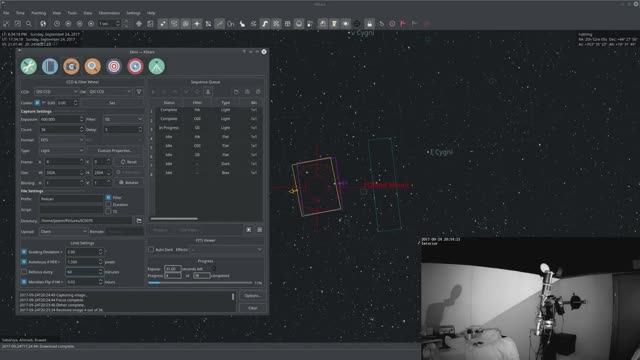Toggle the Guiding Deviation limit checkbox
640x360 pixels.
pos(24,252)
